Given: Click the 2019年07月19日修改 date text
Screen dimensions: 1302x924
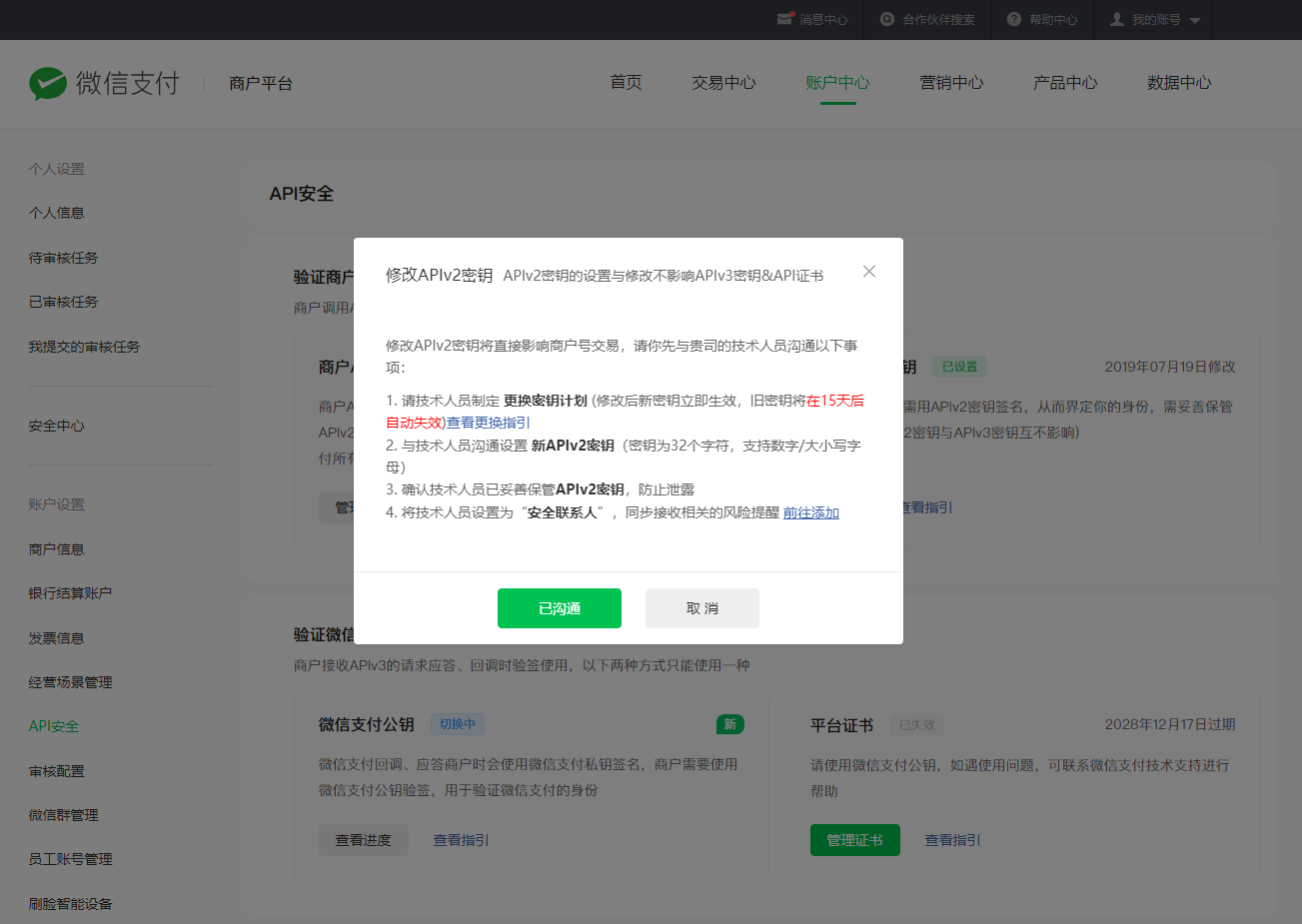Looking at the screenshot, I should coord(1170,367).
